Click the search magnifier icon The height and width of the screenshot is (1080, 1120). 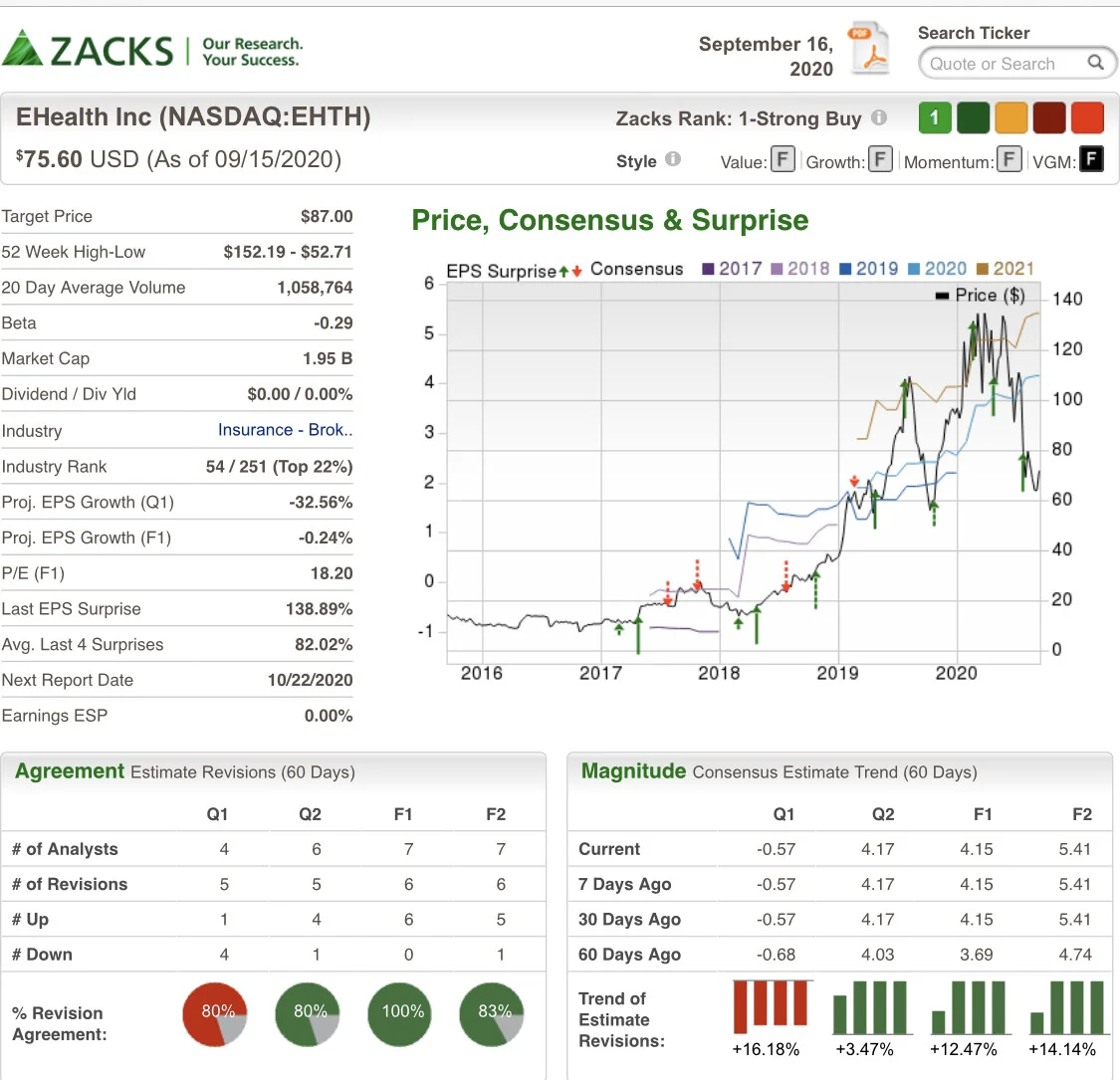tap(1095, 63)
